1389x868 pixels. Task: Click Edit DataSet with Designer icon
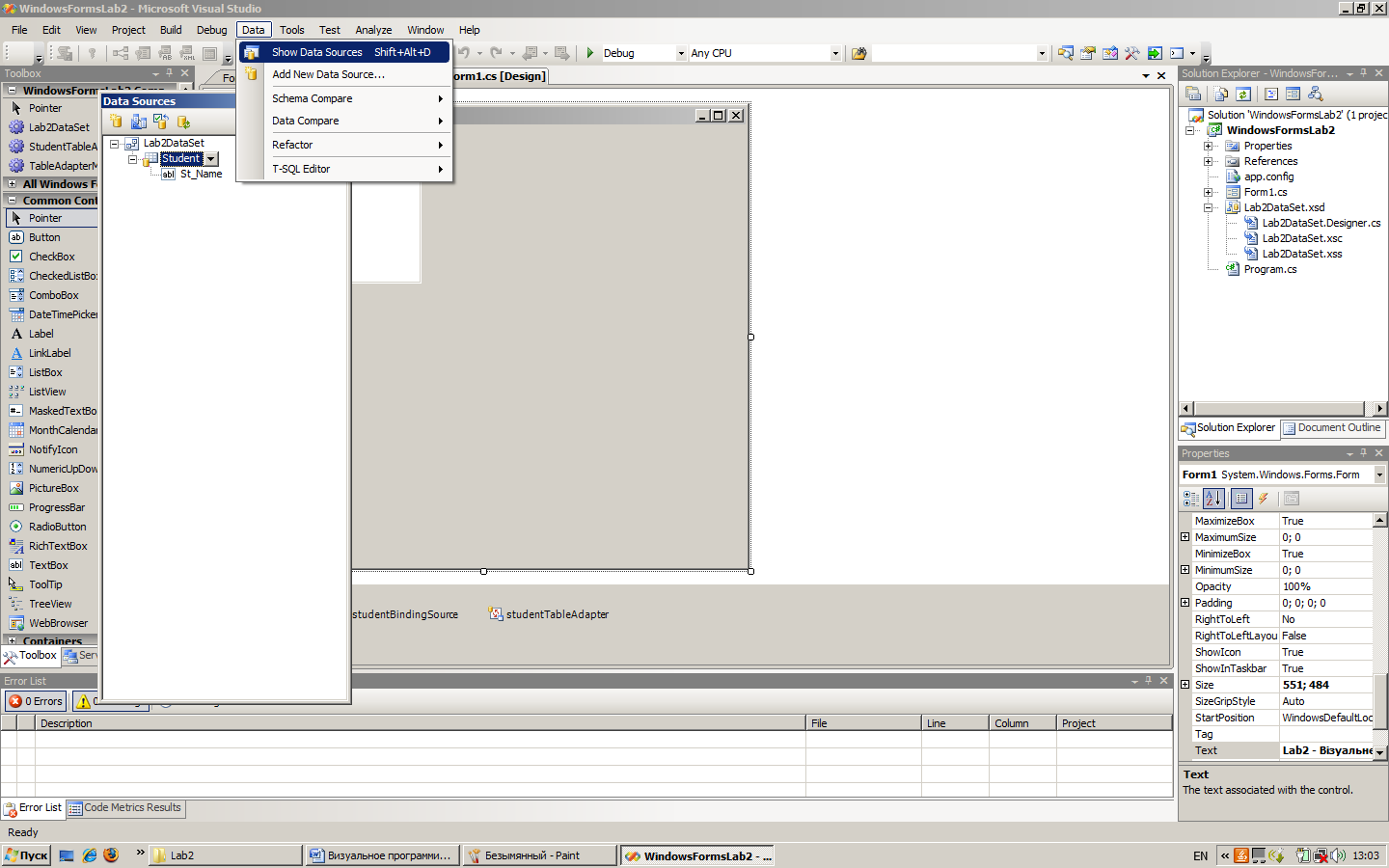pos(139,122)
